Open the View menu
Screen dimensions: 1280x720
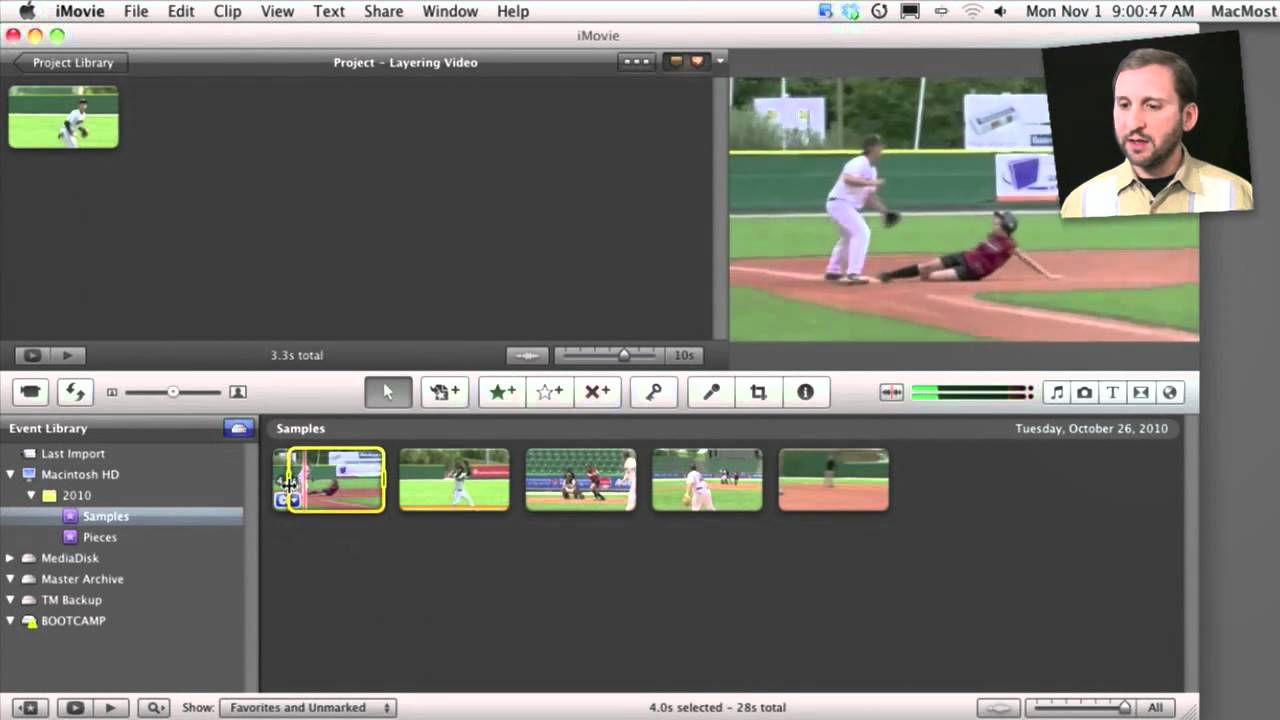coord(277,11)
